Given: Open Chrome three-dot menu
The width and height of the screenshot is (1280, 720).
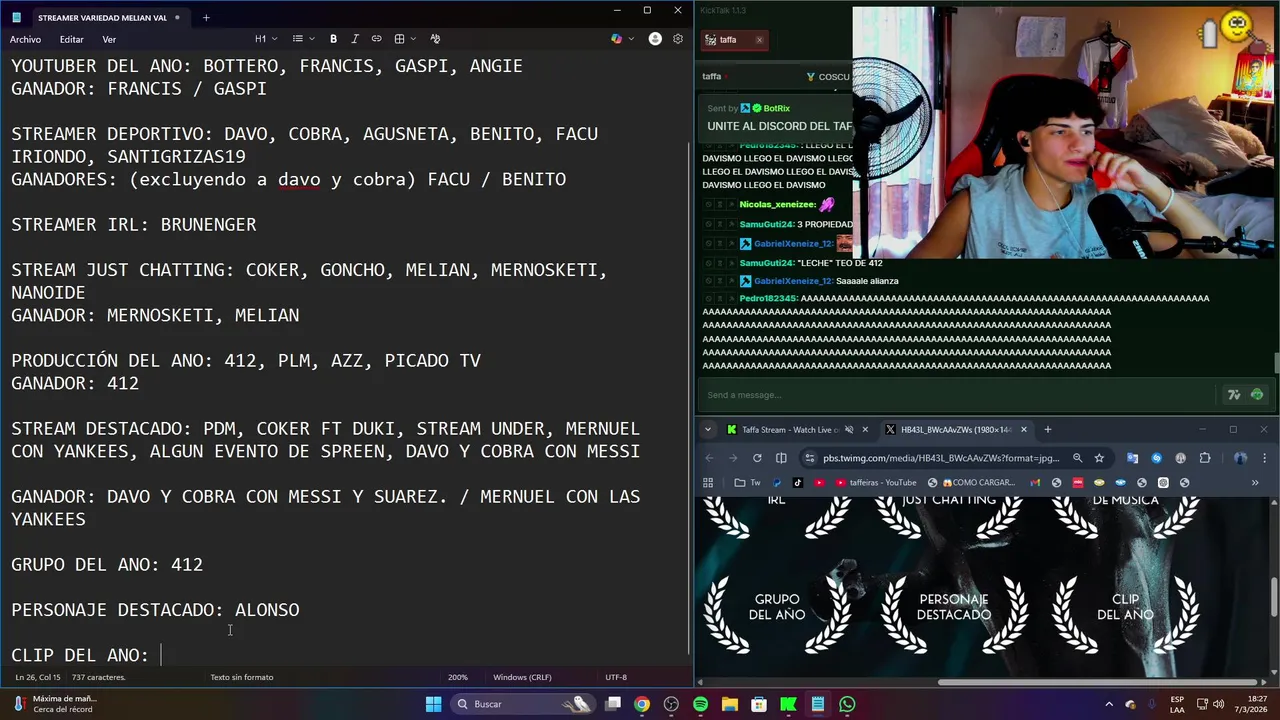Looking at the screenshot, I should tap(1264, 458).
